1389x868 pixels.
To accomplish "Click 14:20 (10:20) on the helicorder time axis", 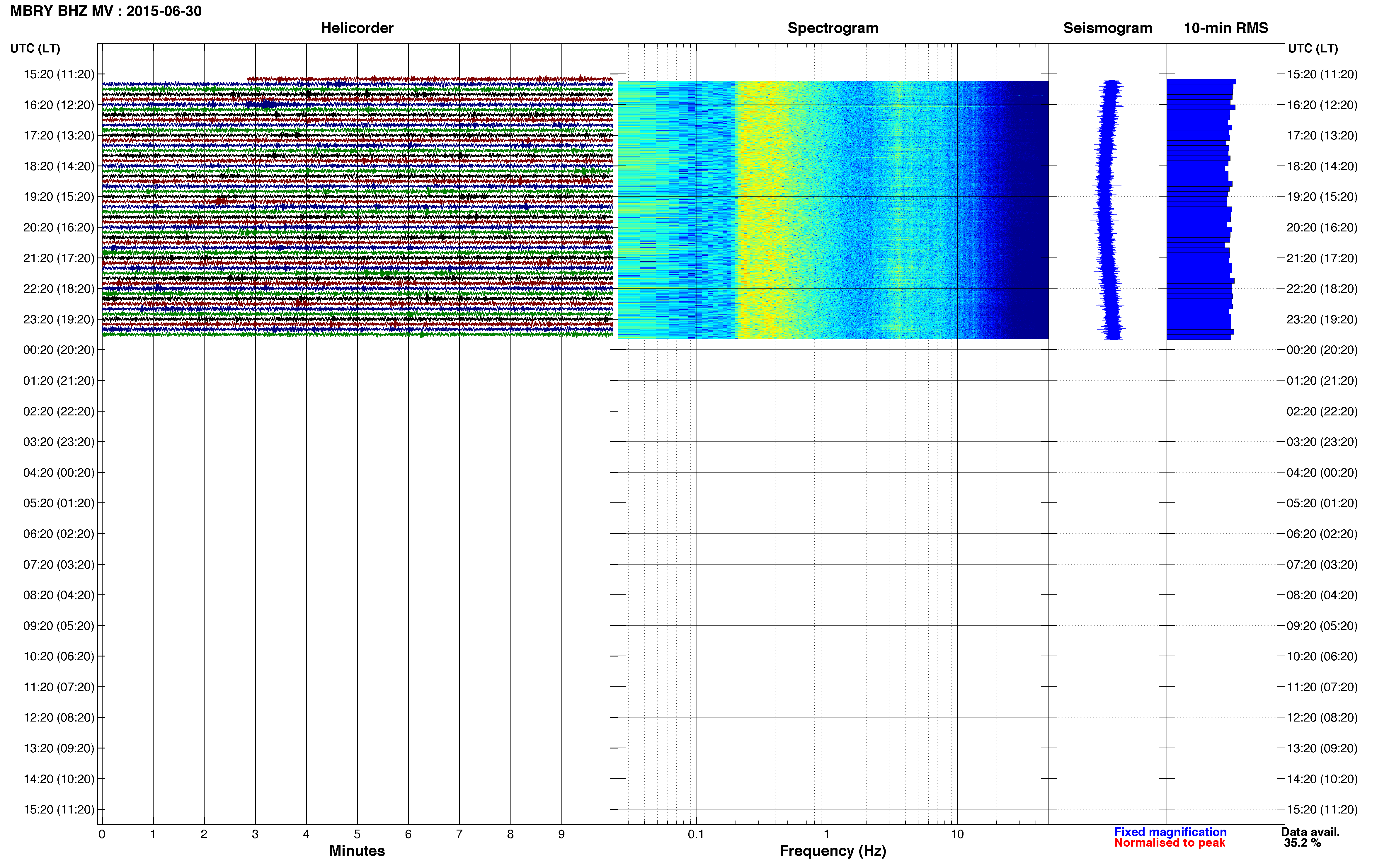I will point(59,779).
